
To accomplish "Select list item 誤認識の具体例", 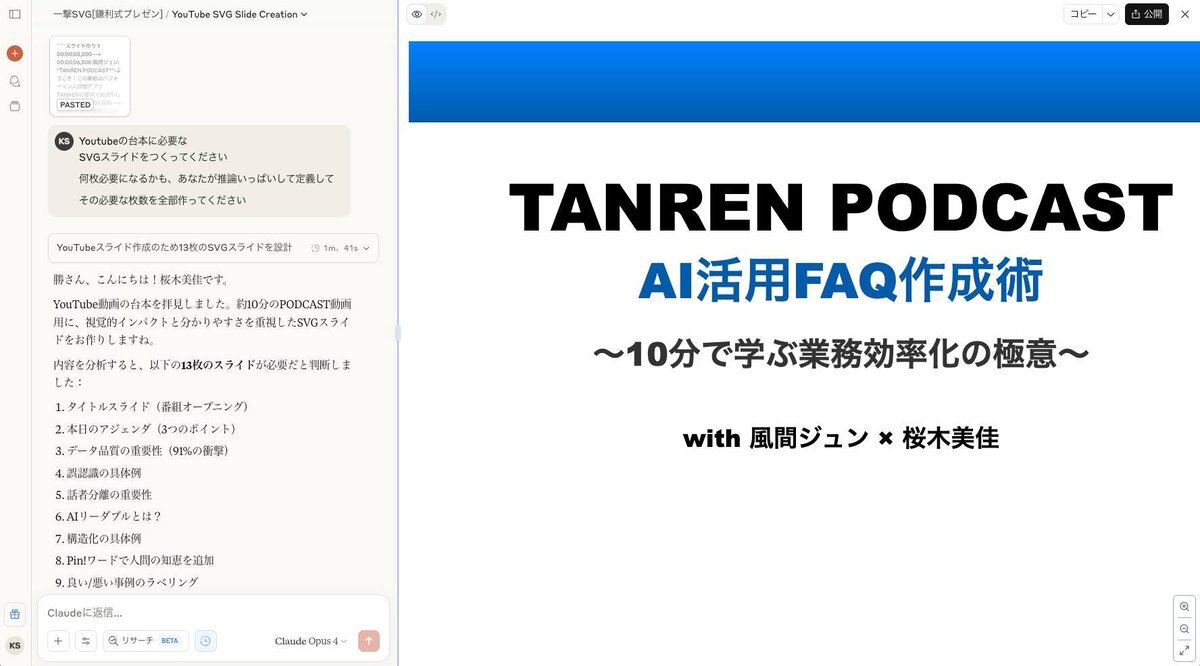I will 104,472.
